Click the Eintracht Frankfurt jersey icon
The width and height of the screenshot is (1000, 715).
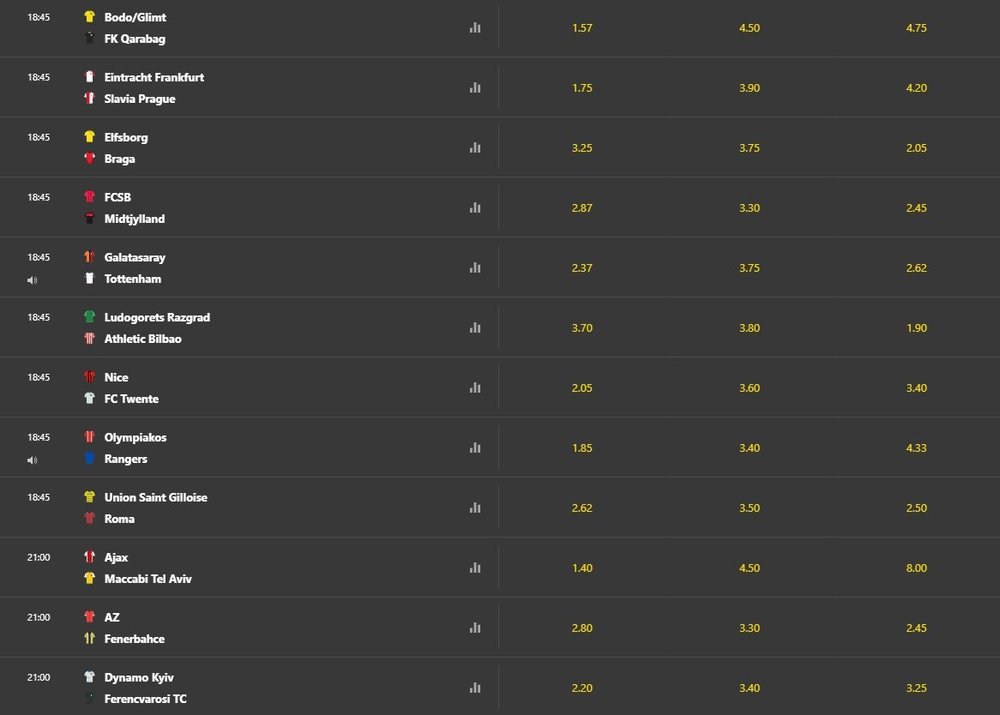89,77
